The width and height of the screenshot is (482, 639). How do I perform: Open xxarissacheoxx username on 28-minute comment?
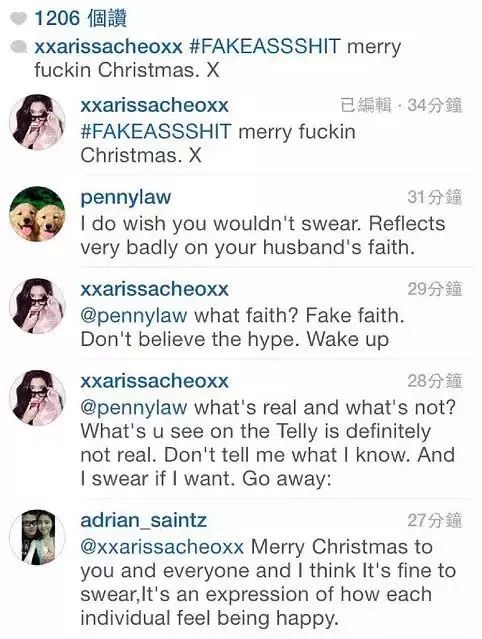tap(154, 381)
